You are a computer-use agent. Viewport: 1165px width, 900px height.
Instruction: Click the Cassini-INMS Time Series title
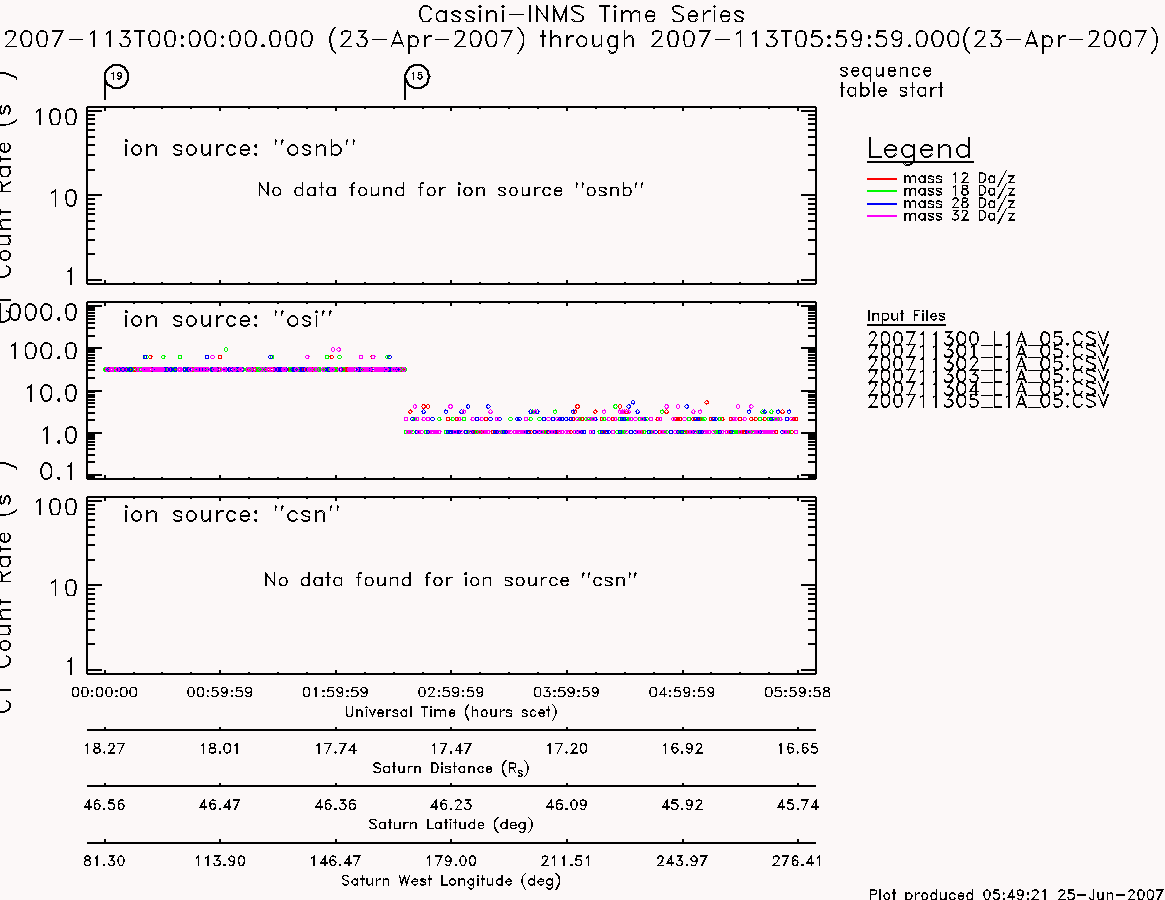pyautogui.click(x=581, y=14)
